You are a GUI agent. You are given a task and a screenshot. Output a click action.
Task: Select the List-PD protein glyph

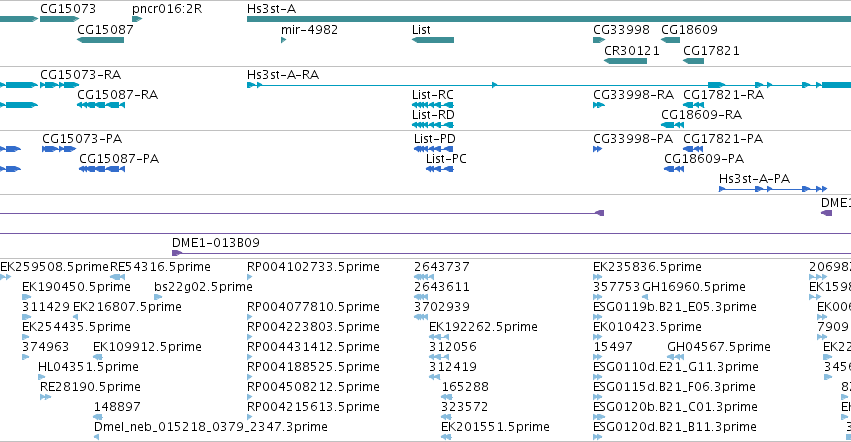(x=434, y=149)
